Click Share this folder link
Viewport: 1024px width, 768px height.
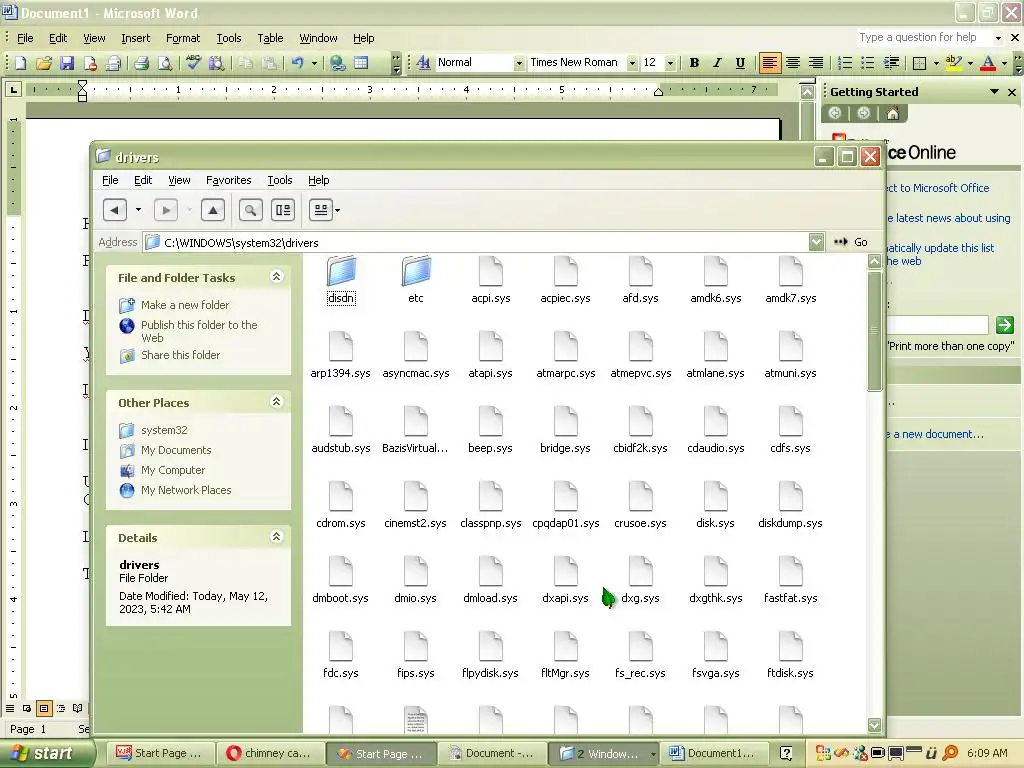tap(180, 355)
